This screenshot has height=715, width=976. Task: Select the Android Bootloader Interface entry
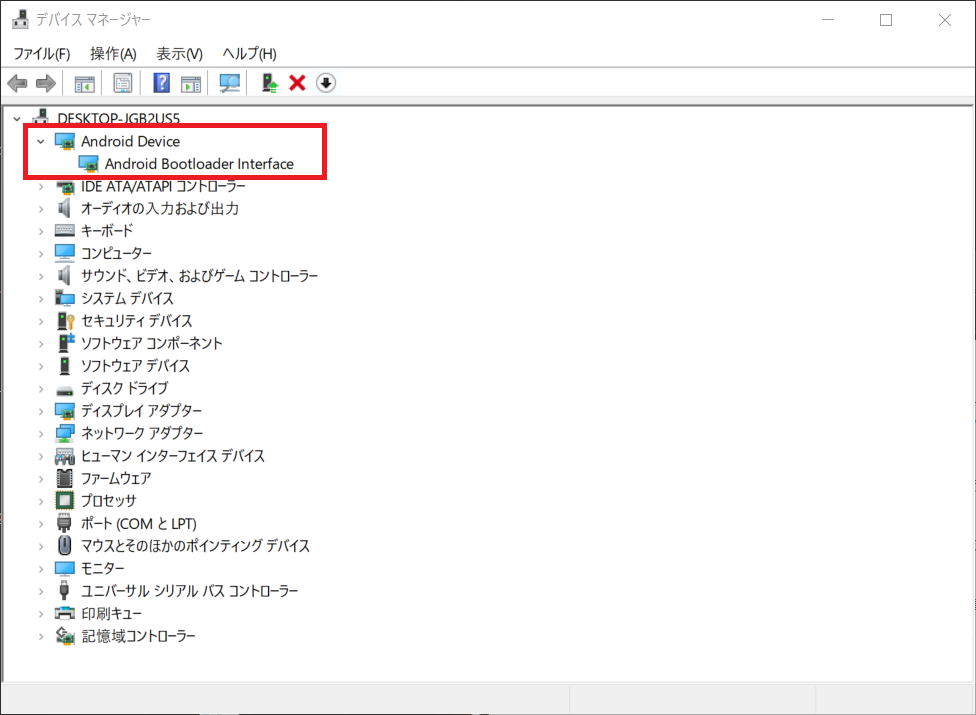click(x=199, y=164)
